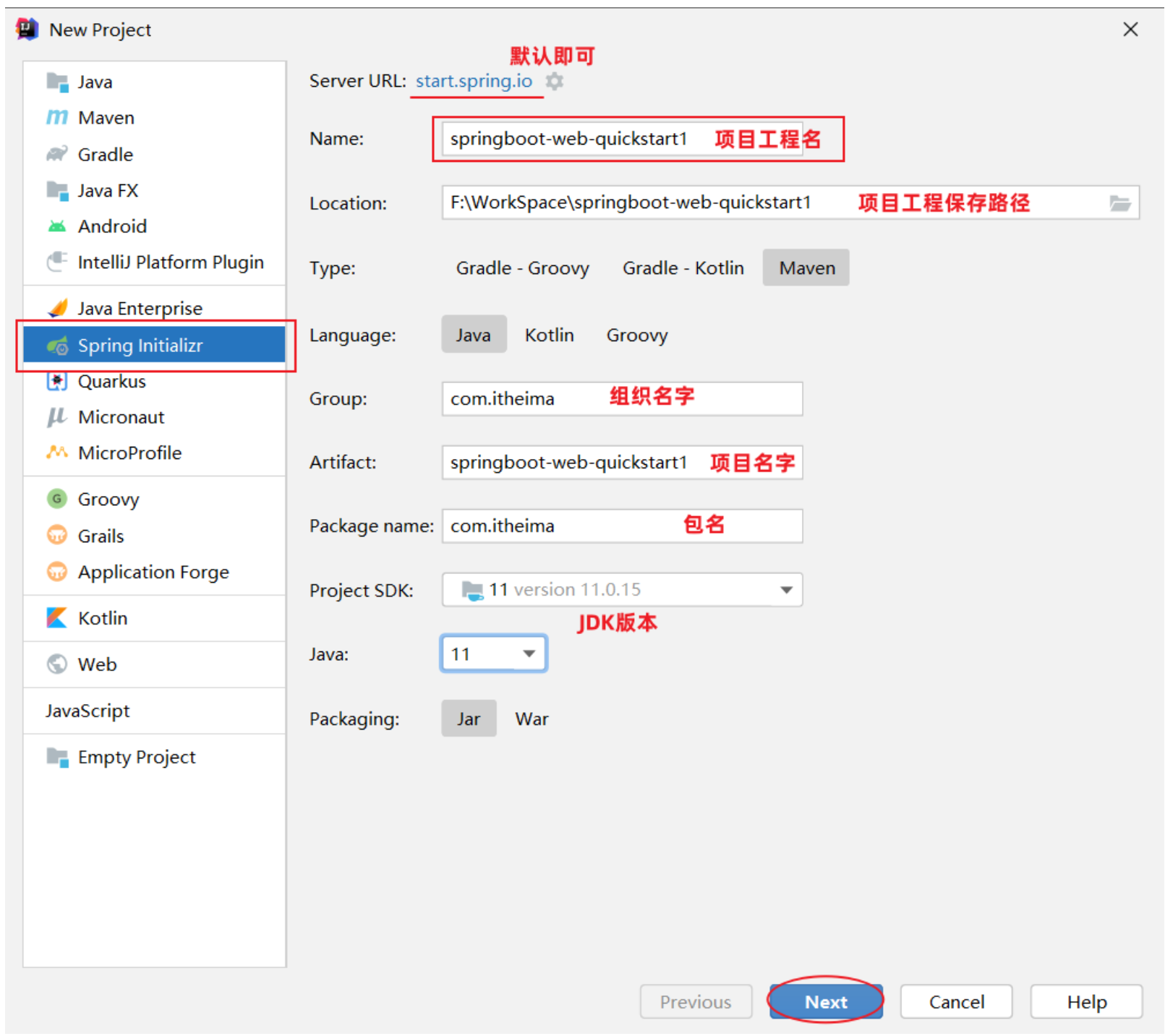
Task: Click the Application Forge icon
Action: [57, 572]
